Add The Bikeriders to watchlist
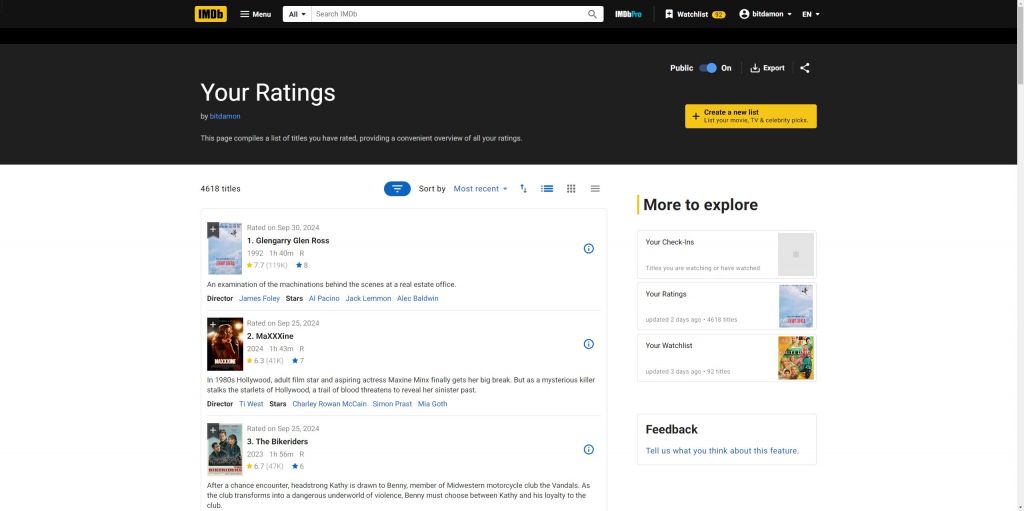Image resolution: width=1024 pixels, height=511 pixels. [213, 431]
